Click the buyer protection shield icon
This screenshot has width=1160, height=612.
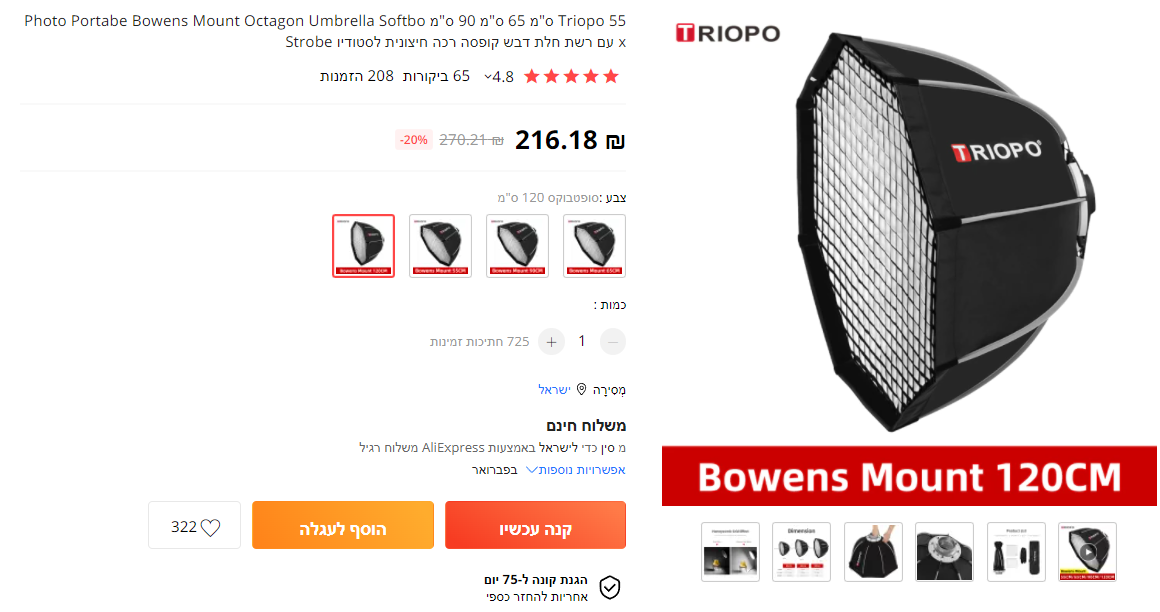(x=610, y=588)
